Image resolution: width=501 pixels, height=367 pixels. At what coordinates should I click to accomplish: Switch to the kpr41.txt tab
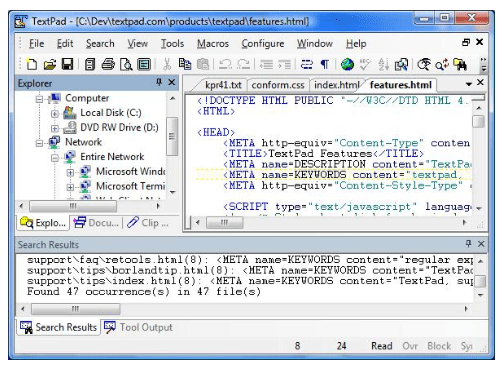coord(223,85)
